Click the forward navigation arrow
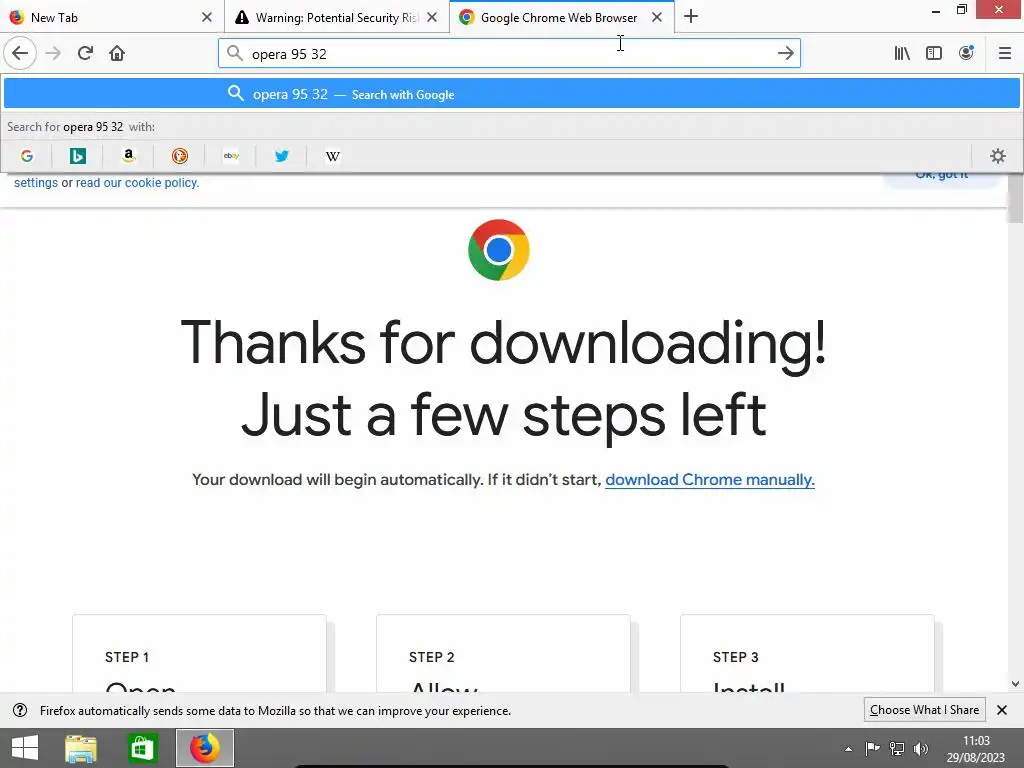 [54, 53]
